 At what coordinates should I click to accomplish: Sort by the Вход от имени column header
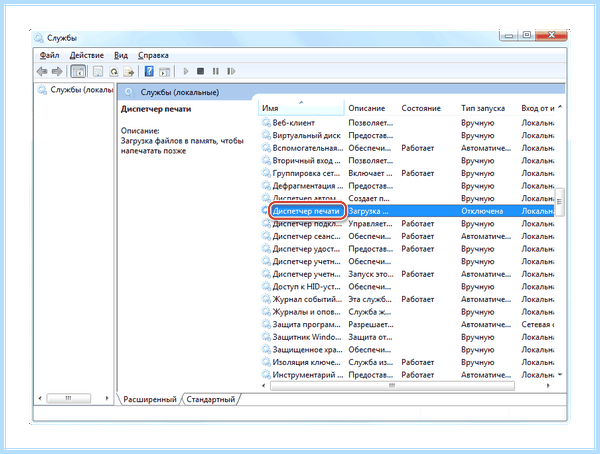537,108
